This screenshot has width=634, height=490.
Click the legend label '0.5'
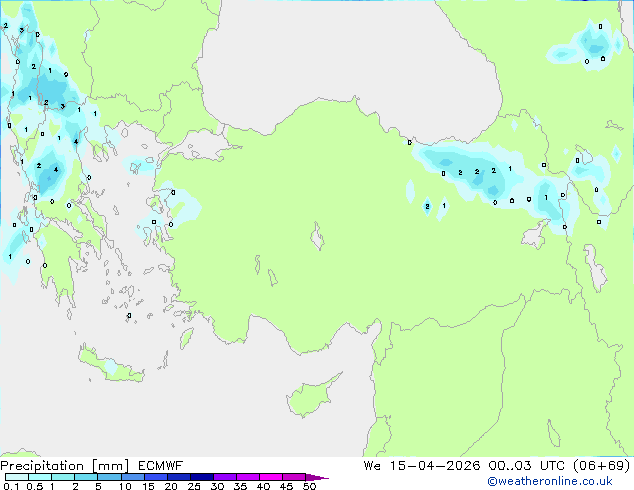point(35,486)
